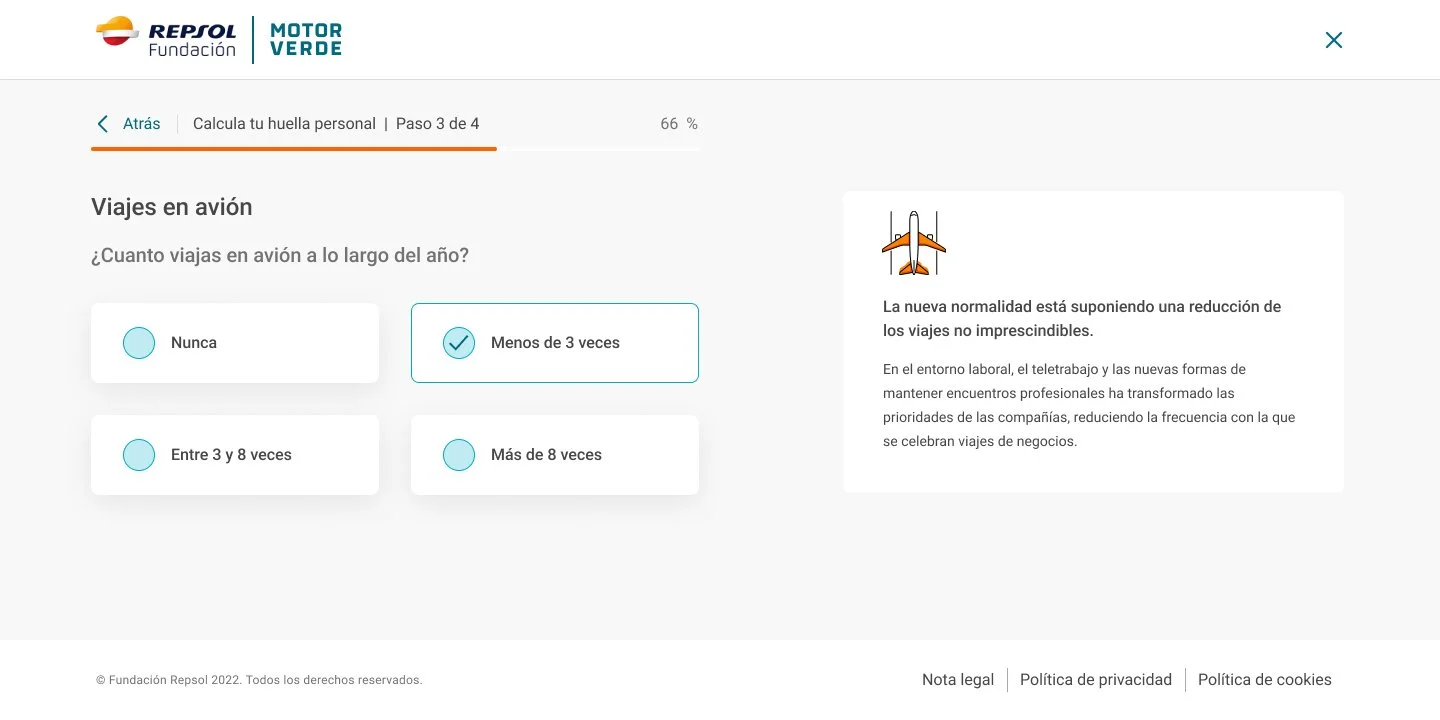Click the "Calcula tu huella personal" title
The width and height of the screenshot is (1440, 720).
click(x=284, y=124)
